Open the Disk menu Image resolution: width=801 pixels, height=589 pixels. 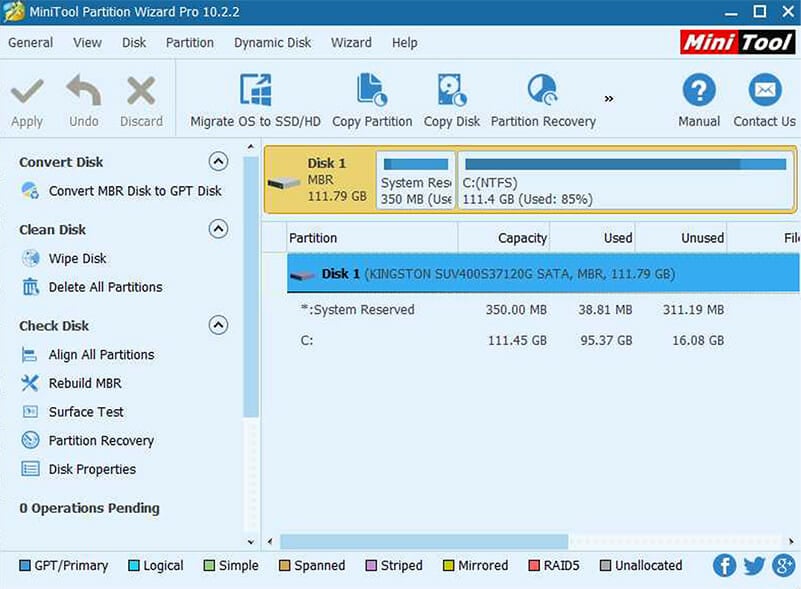click(x=134, y=42)
